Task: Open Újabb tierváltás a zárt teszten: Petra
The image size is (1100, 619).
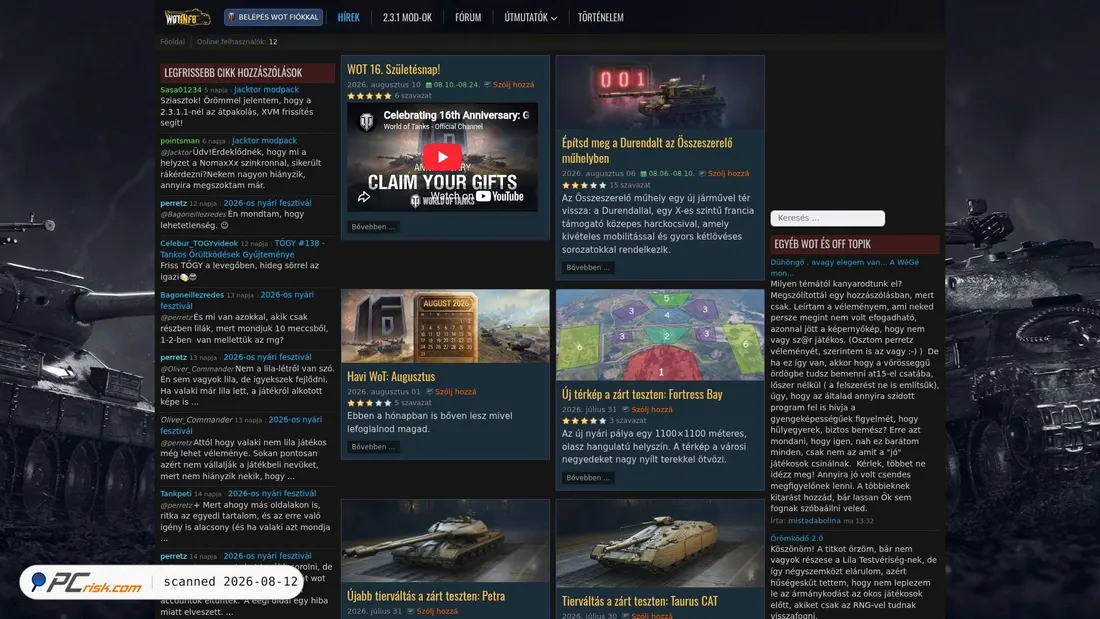Action: tap(426, 595)
